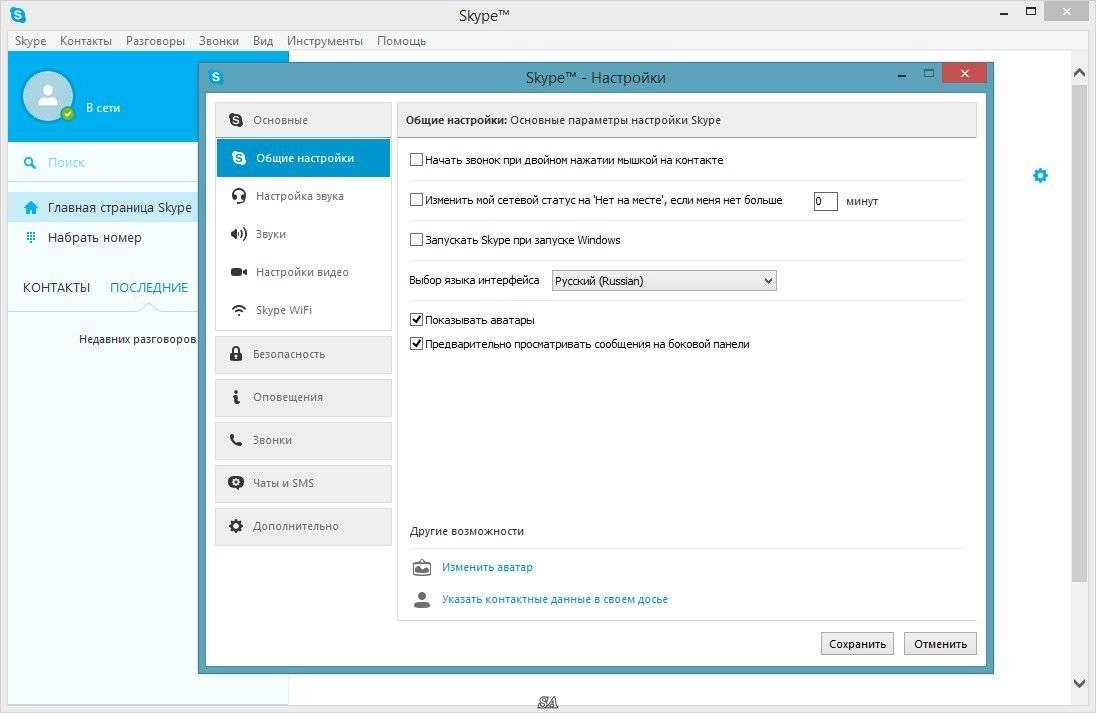Expand the Безопасность section
Screen dimensions: 1096x713
(303, 354)
